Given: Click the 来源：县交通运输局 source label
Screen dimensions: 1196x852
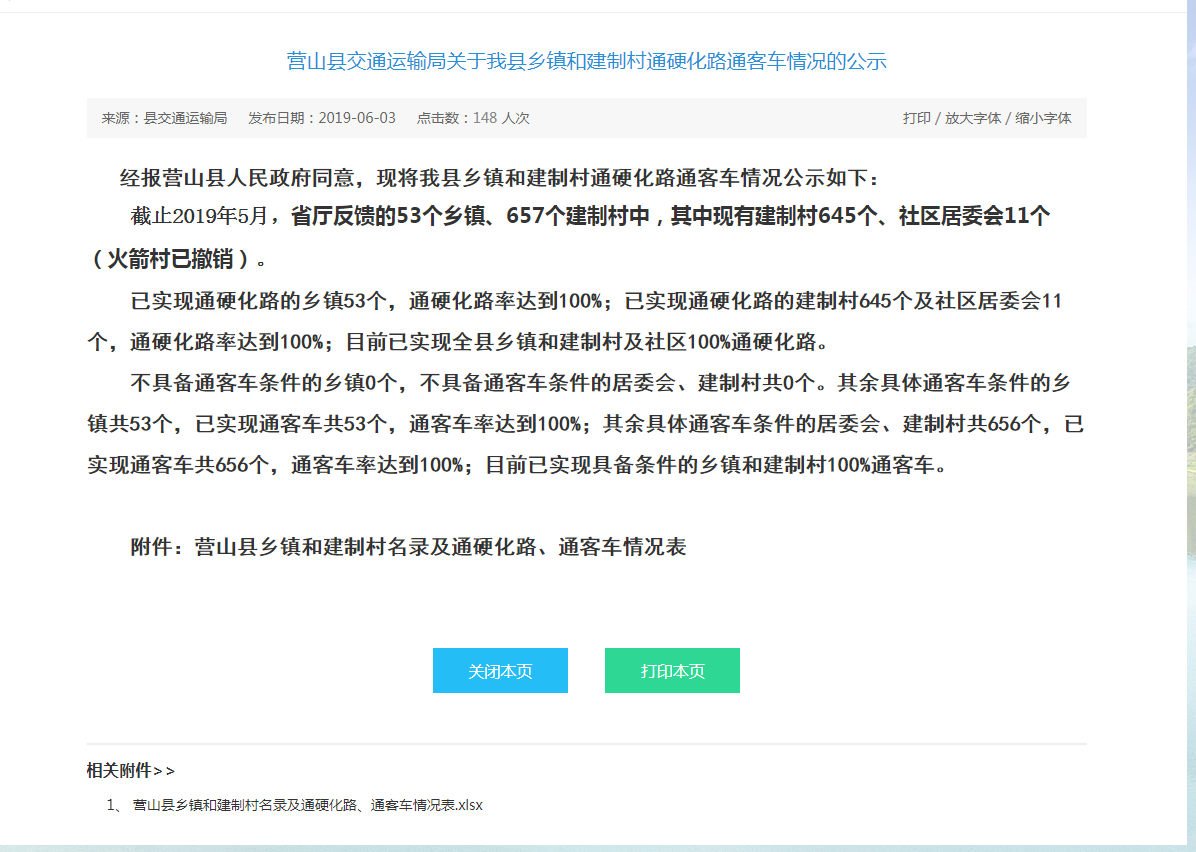Looking at the screenshot, I should point(164,118).
